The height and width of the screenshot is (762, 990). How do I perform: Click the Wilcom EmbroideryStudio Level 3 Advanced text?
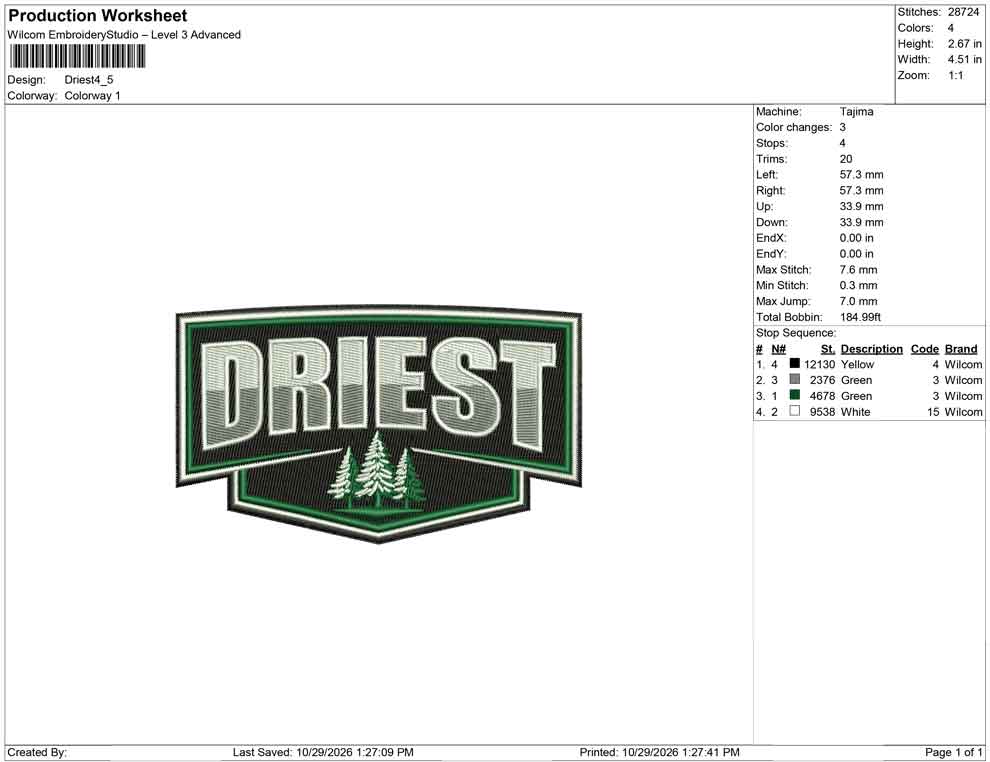click(x=124, y=35)
